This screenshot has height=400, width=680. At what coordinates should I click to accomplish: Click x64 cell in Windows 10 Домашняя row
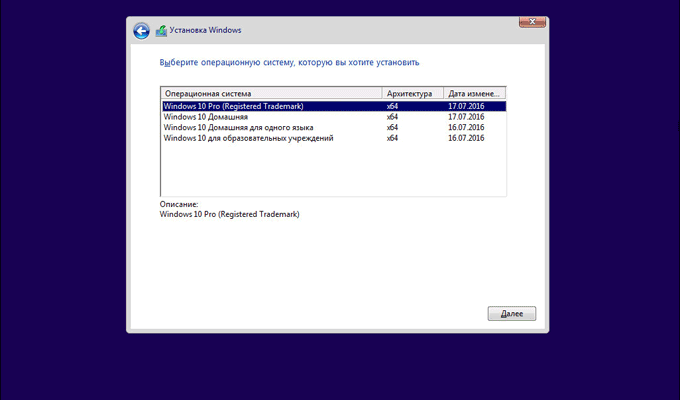pyautogui.click(x=392, y=117)
